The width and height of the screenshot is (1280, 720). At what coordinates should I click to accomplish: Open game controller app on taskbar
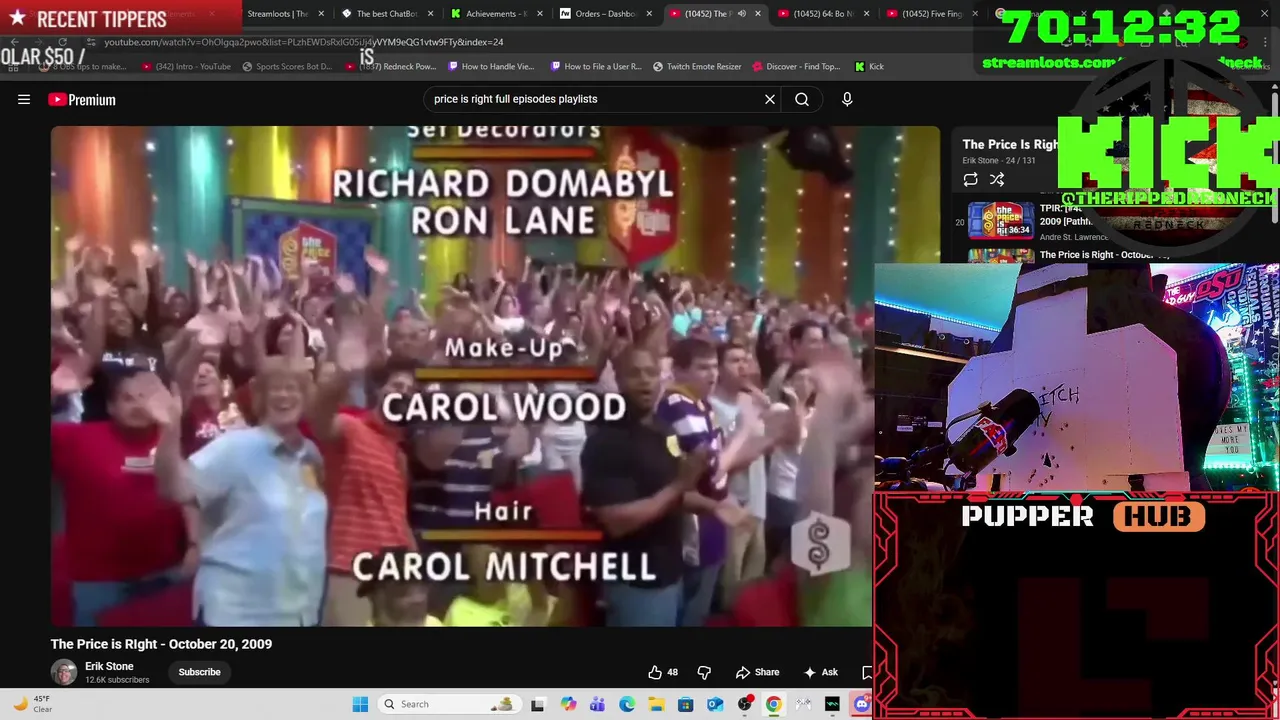tap(803, 704)
